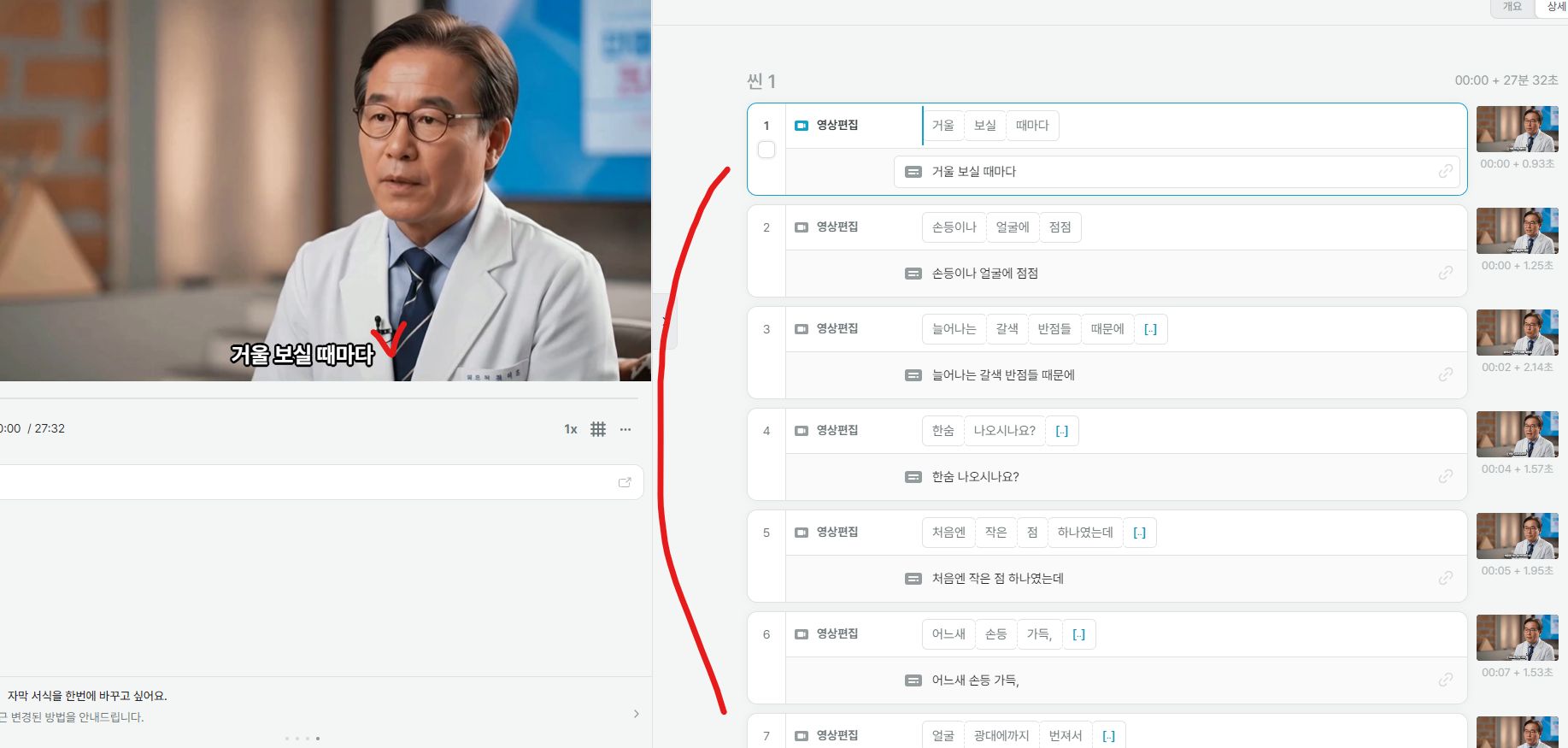Click the video preview of the doctor
The width and height of the screenshot is (1568, 748).
pos(326,191)
